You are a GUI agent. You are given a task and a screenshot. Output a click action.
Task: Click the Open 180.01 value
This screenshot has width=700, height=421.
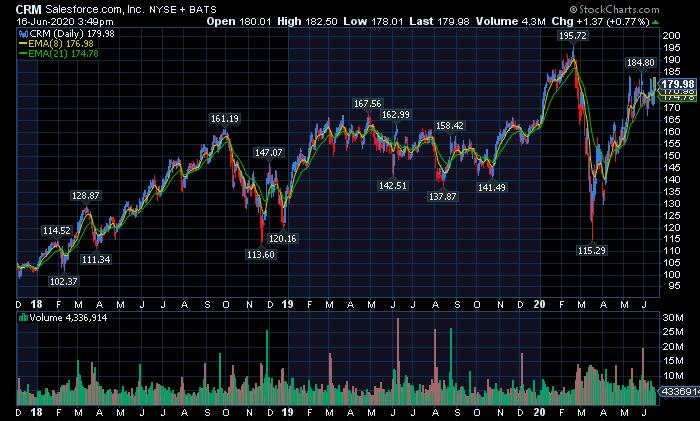(x=238, y=21)
